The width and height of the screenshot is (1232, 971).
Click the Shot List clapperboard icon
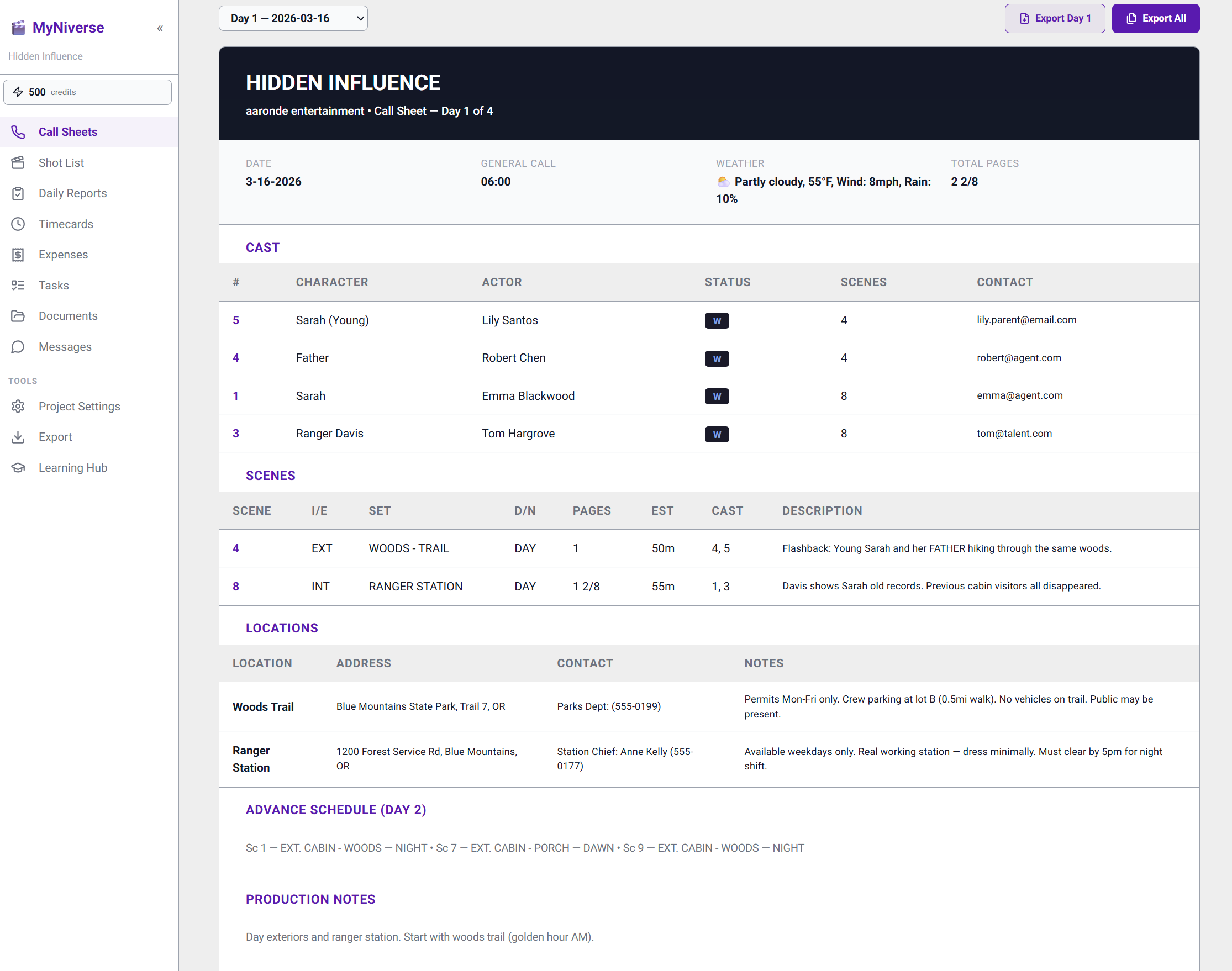(x=18, y=162)
